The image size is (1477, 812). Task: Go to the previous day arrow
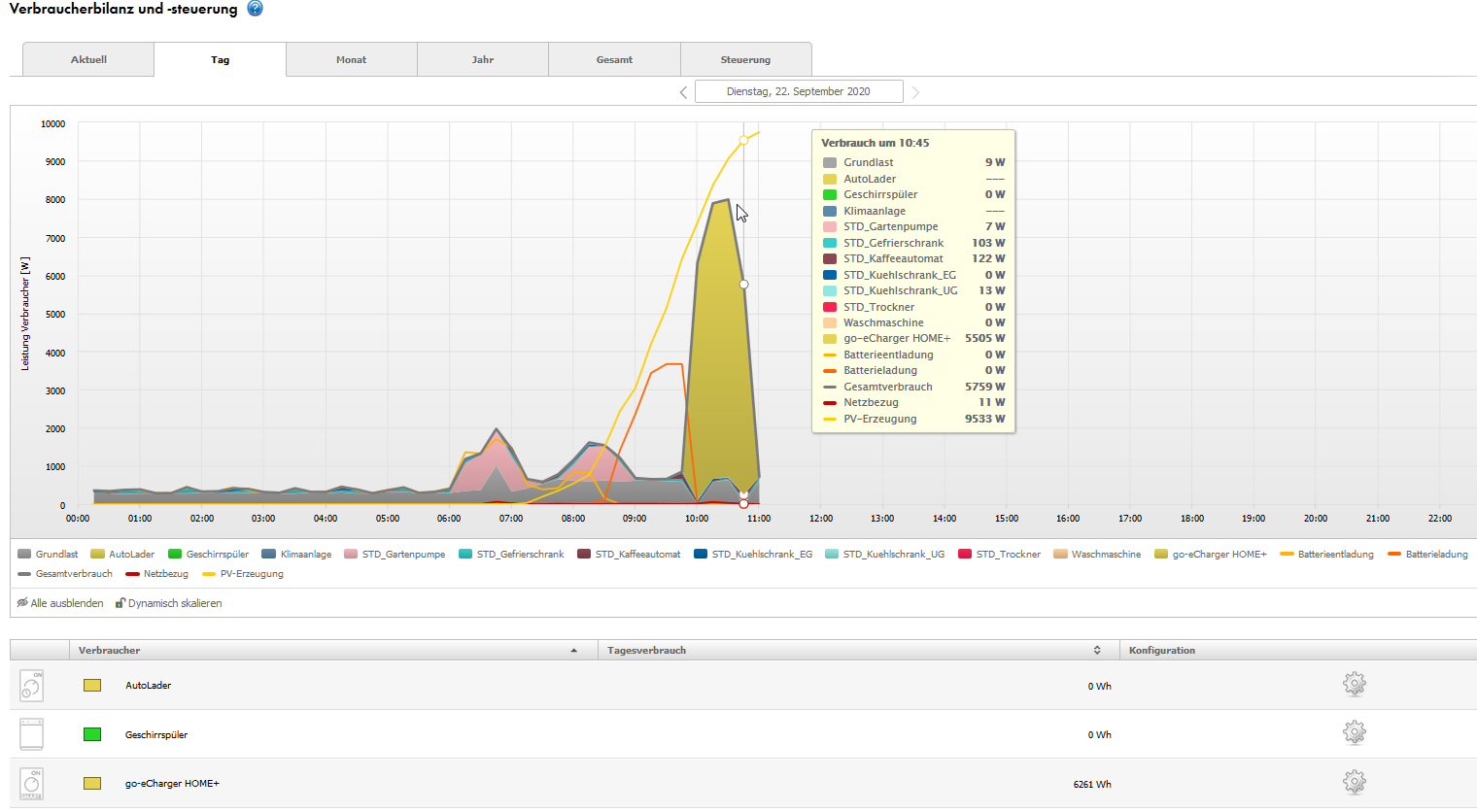point(683,92)
